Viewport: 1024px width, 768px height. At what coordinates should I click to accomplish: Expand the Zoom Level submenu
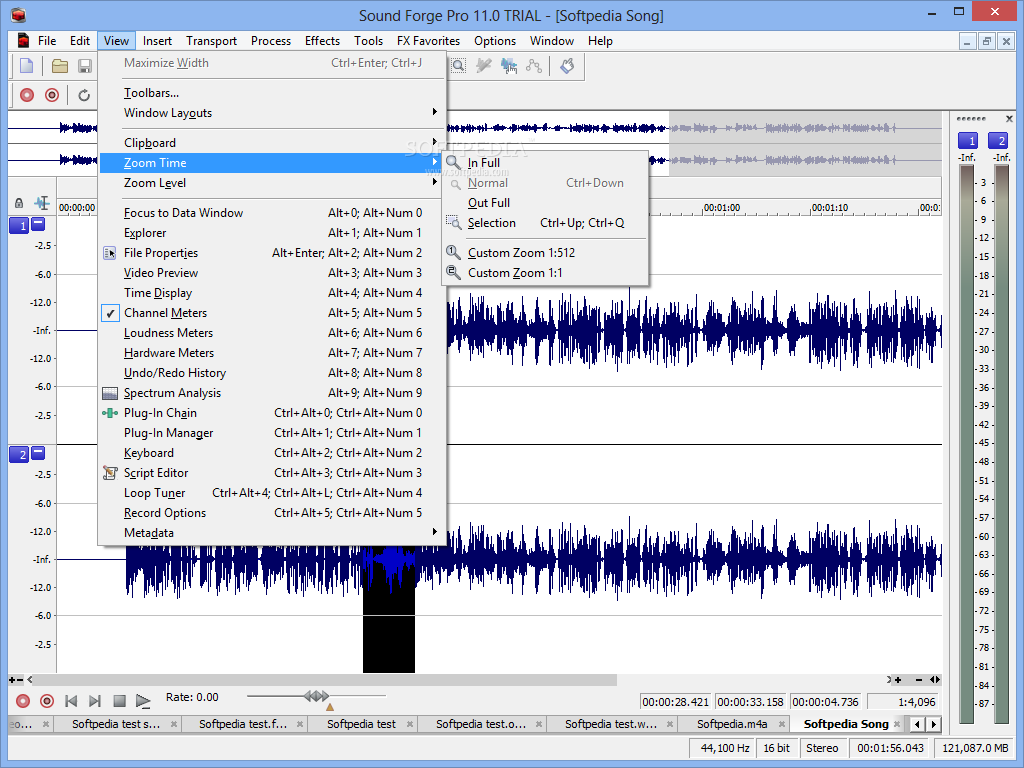coord(273,183)
